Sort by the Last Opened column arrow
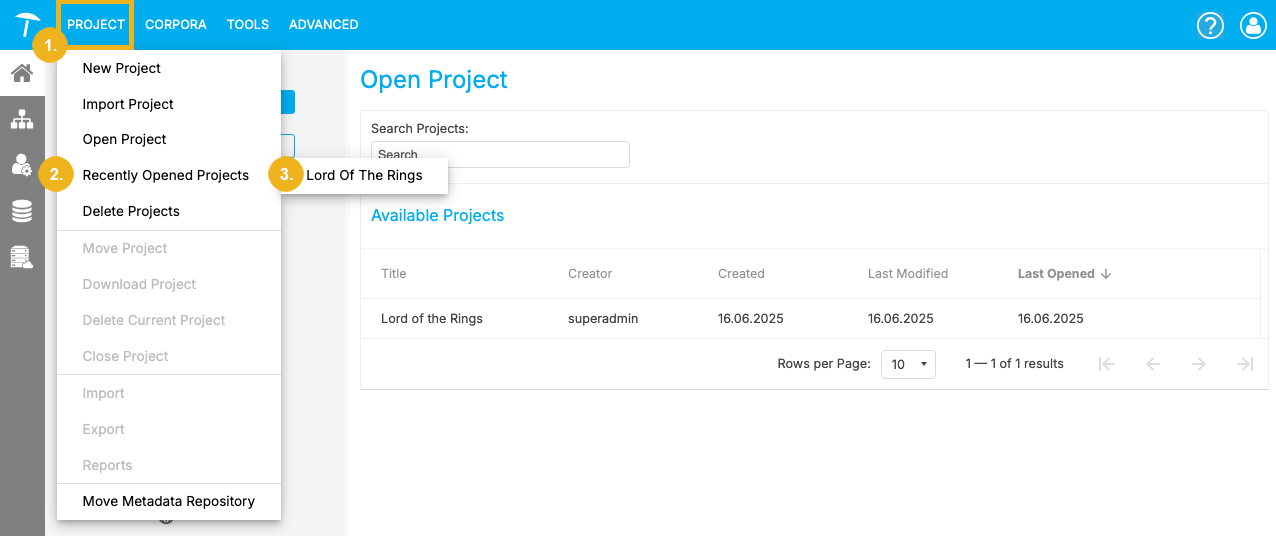Viewport: 1276px width, 536px height. 1106,274
